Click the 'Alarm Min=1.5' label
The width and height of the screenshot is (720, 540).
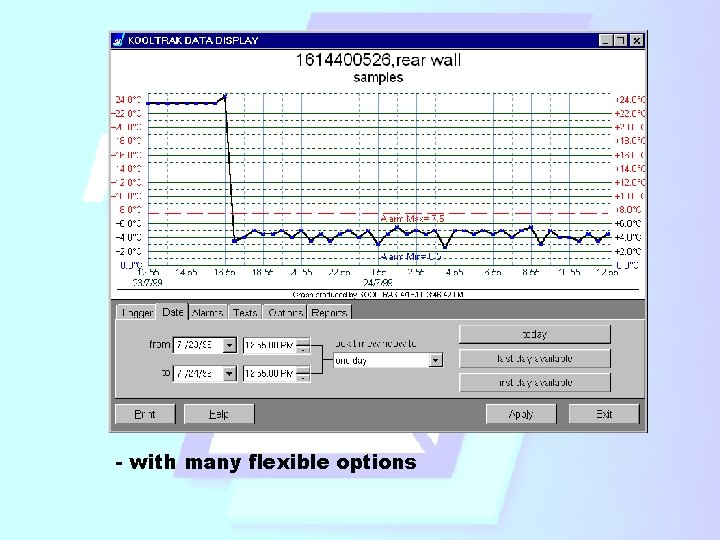coord(411,257)
